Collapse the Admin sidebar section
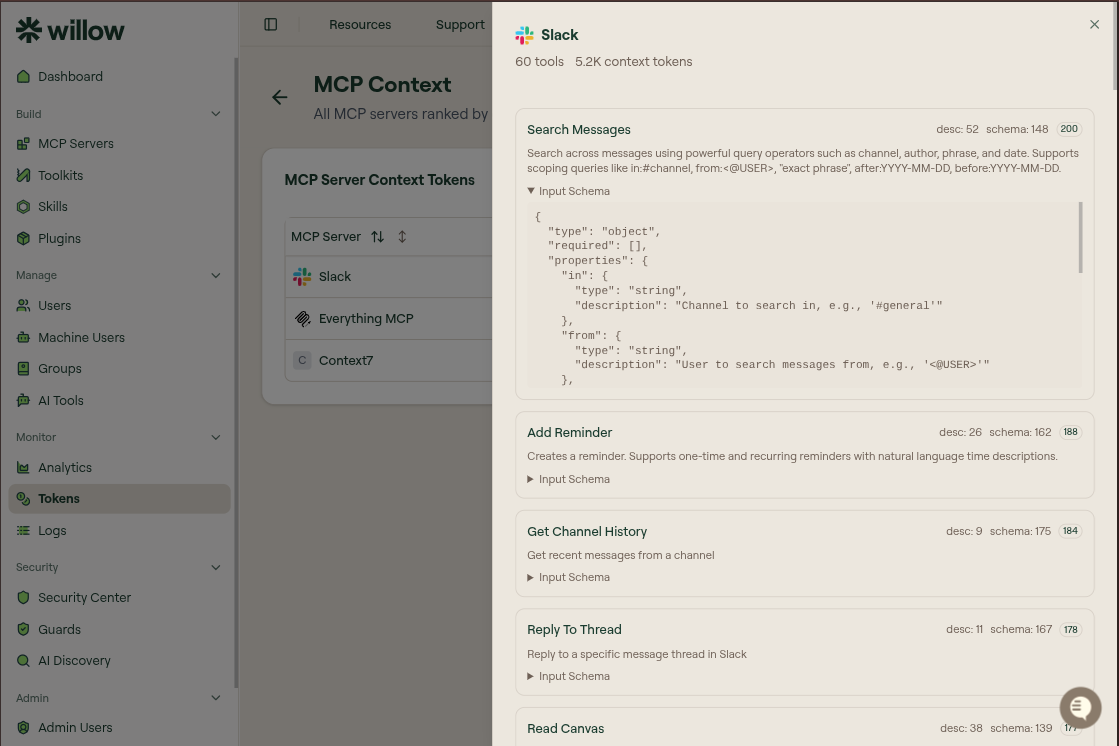The height and width of the screenshot is (746, 1119). pyautogui.click(x=216, y=698)
